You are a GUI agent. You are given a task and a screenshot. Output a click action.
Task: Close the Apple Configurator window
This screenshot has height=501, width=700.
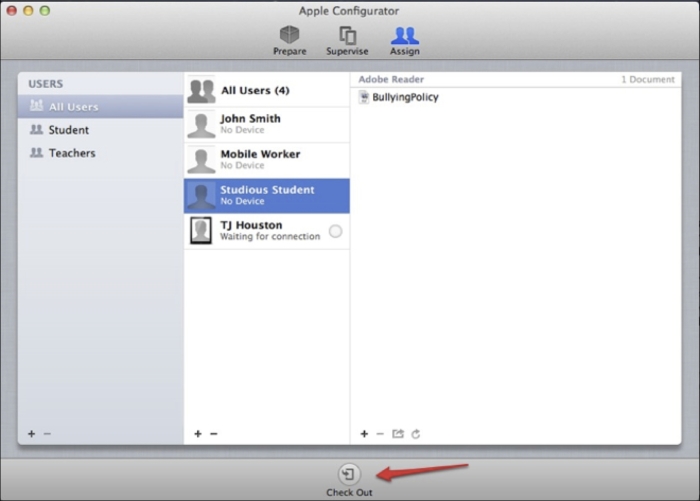click(x=12, y=10)
